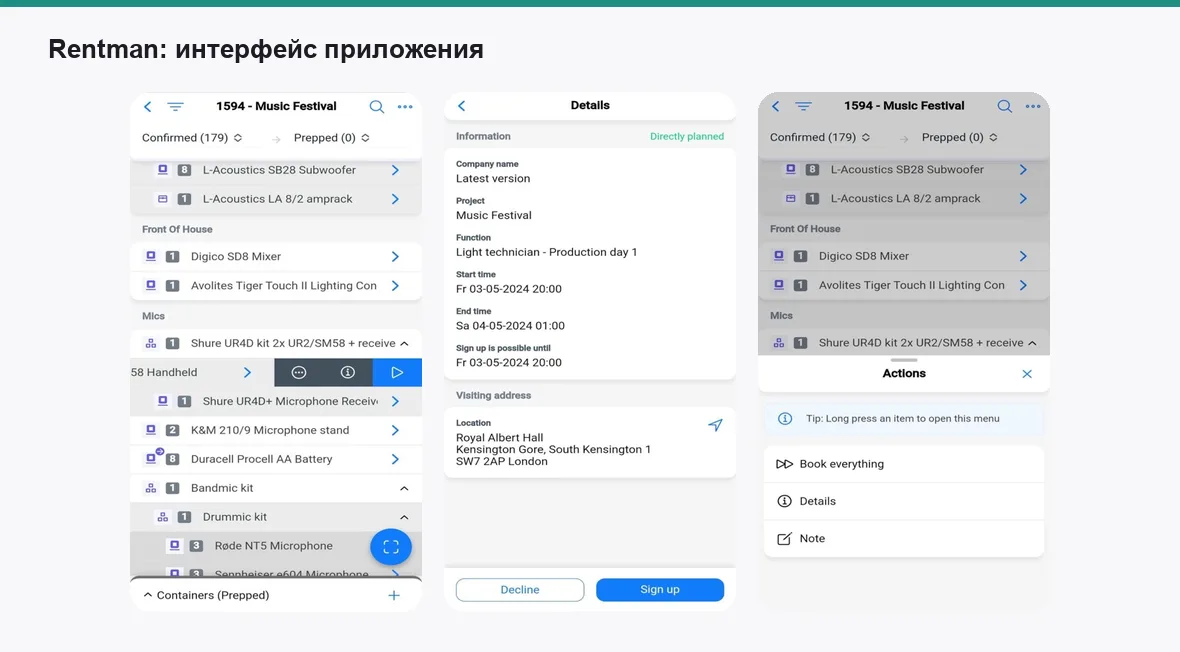Open Prepped (0) dropdown in left screen

tap(331, 138)
